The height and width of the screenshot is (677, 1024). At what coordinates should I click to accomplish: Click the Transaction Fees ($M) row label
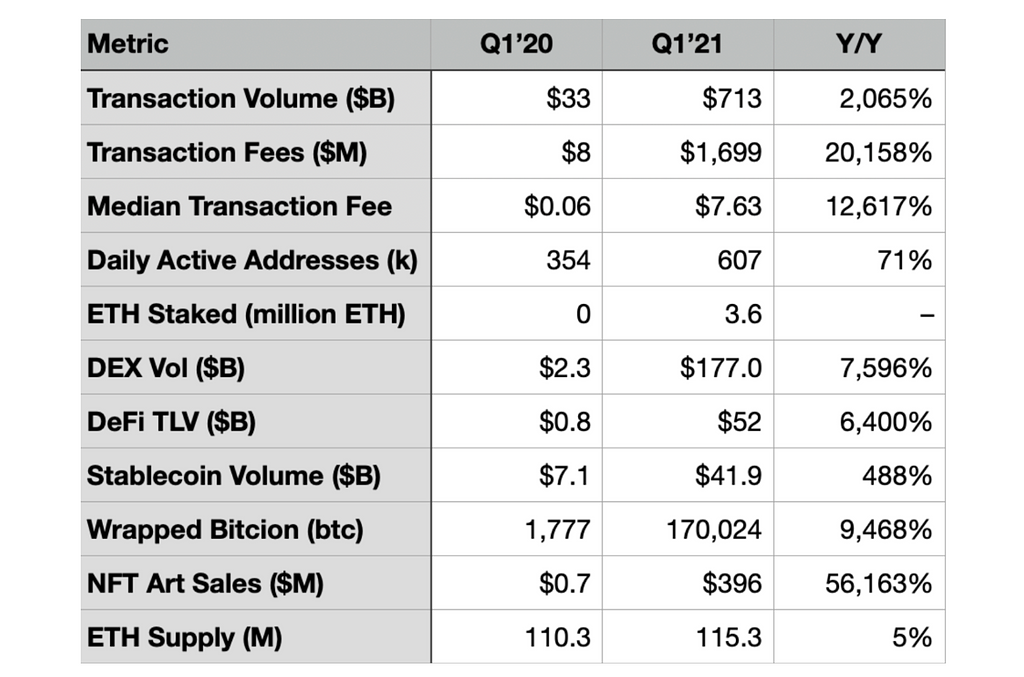[x=226, y=152]
